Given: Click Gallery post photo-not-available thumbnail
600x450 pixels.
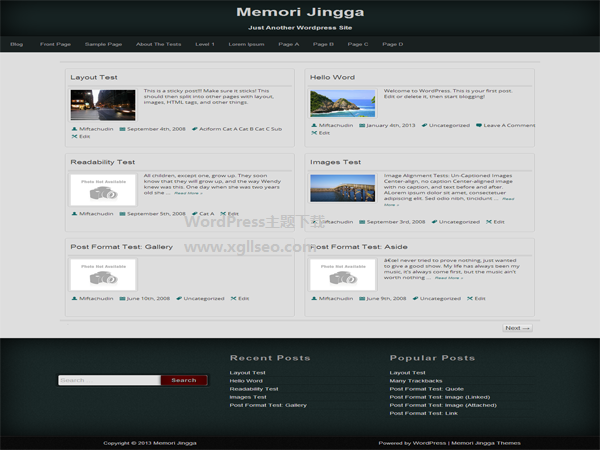Looking at the screenshot, I should [103, 274].
